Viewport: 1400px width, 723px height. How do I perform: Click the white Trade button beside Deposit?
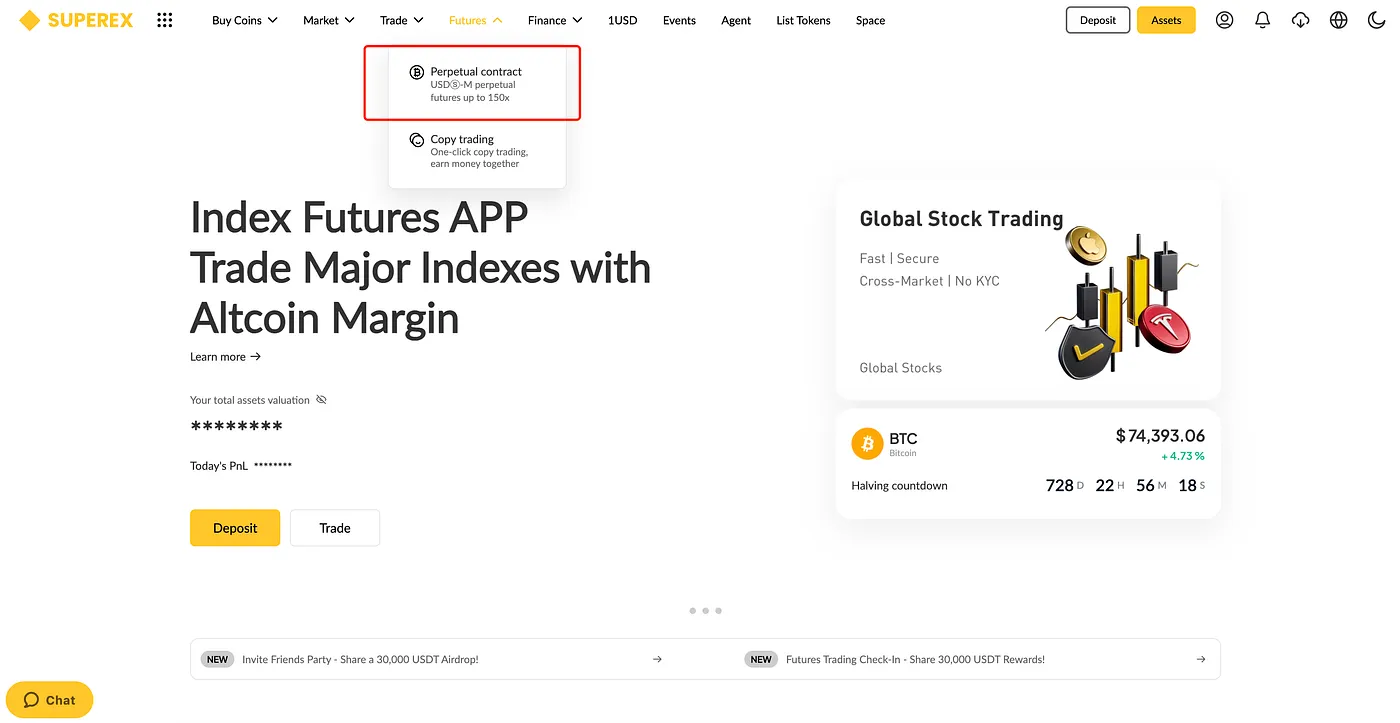[335, 528]
